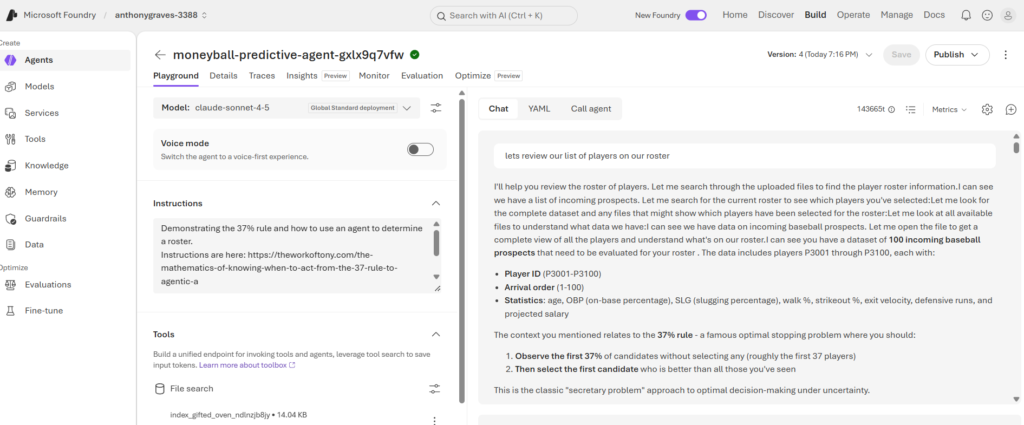Open the smiley feedback icon
This screenshot has height=425, width=1024.
point(987,15)
